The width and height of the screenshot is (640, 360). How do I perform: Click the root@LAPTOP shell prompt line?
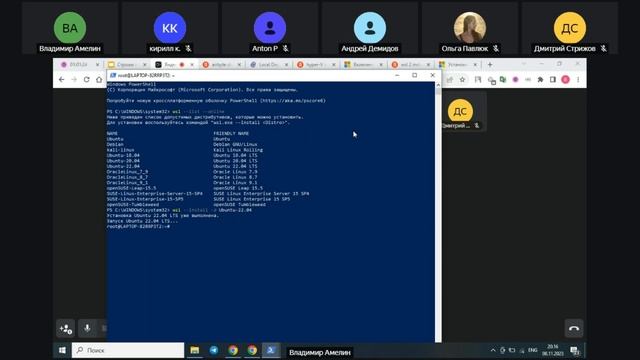pyautogui.click(x=138, y=226)
